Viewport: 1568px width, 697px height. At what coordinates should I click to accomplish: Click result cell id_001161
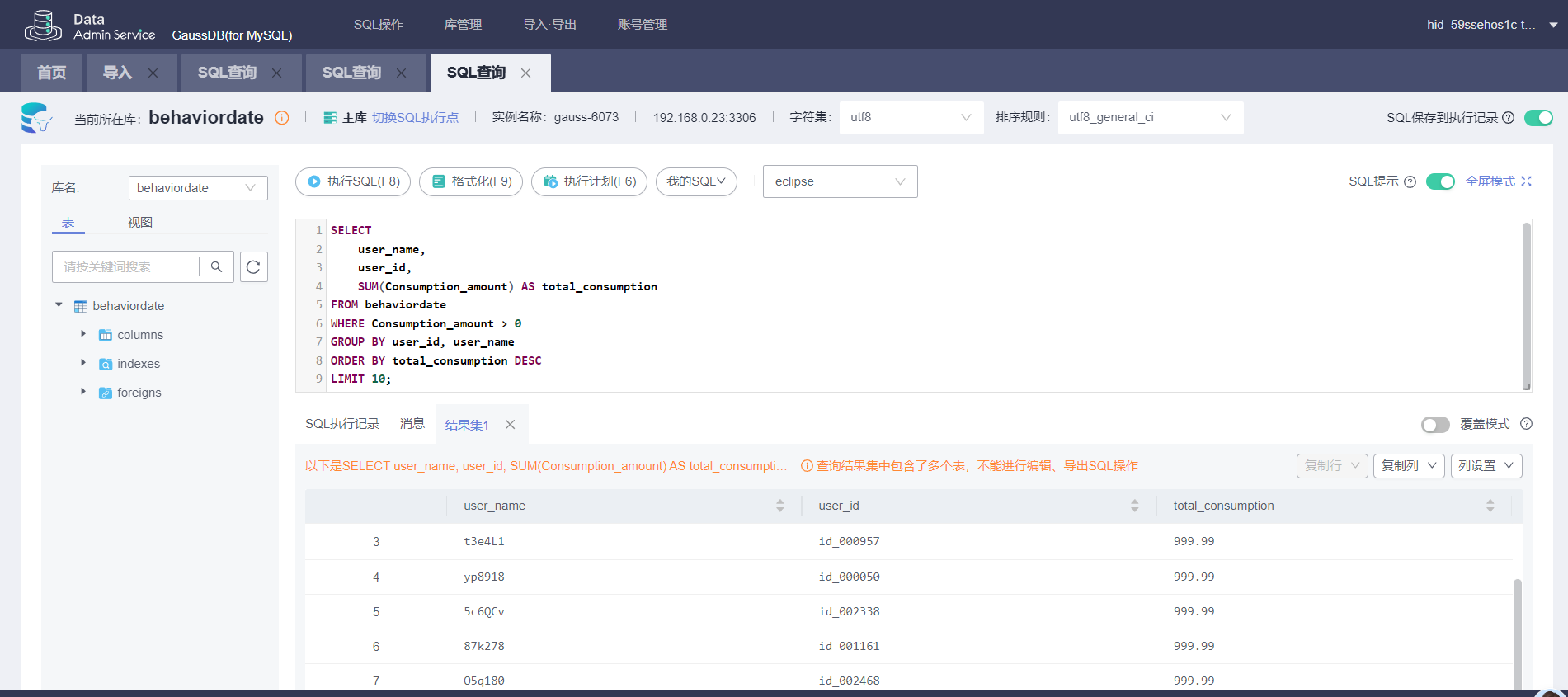coord(850,647)
